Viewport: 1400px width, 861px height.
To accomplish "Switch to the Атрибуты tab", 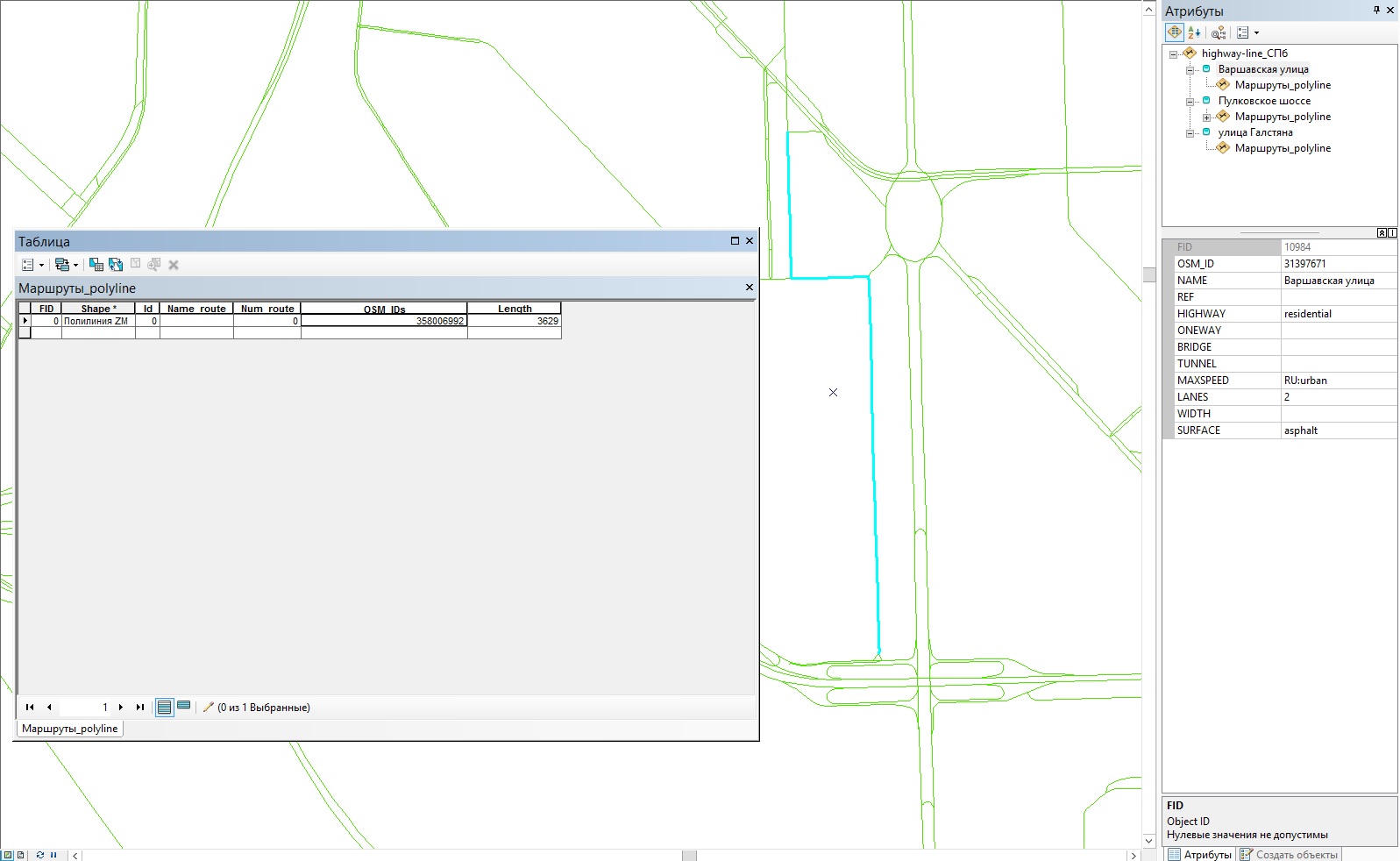I will tap(1199, 855).
